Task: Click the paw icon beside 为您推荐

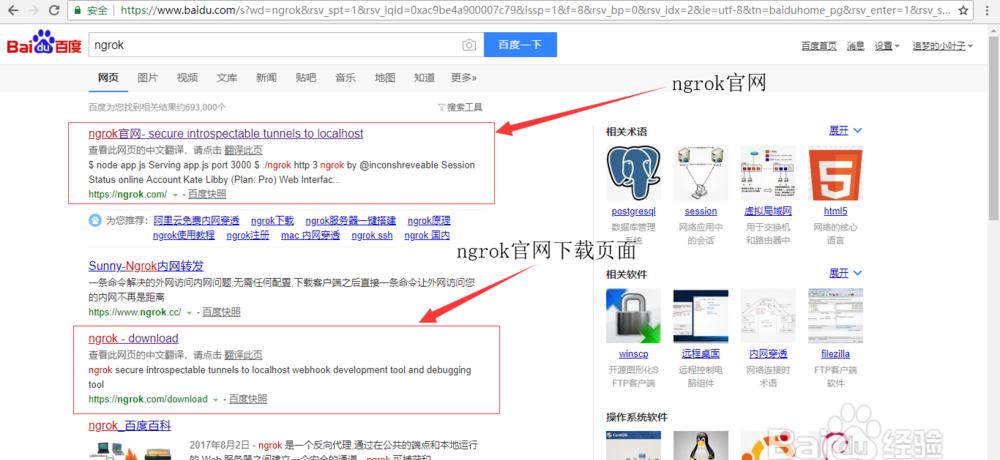Action: (95, 221)
